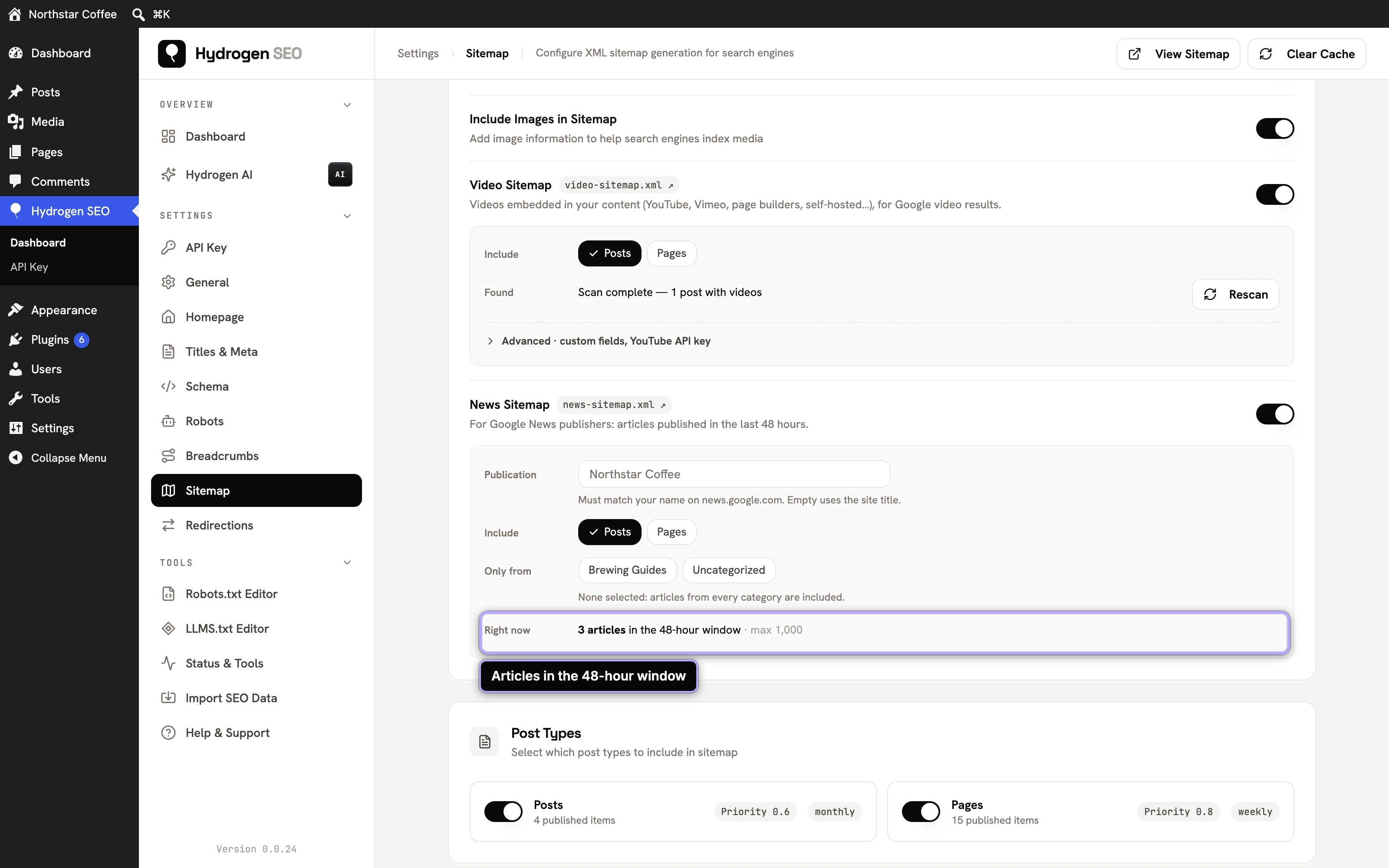Image resolution: width=1389 pixels, height=868 pixels.
Task: Open WordPress Settings menu item
Action: tap(69, 428)
